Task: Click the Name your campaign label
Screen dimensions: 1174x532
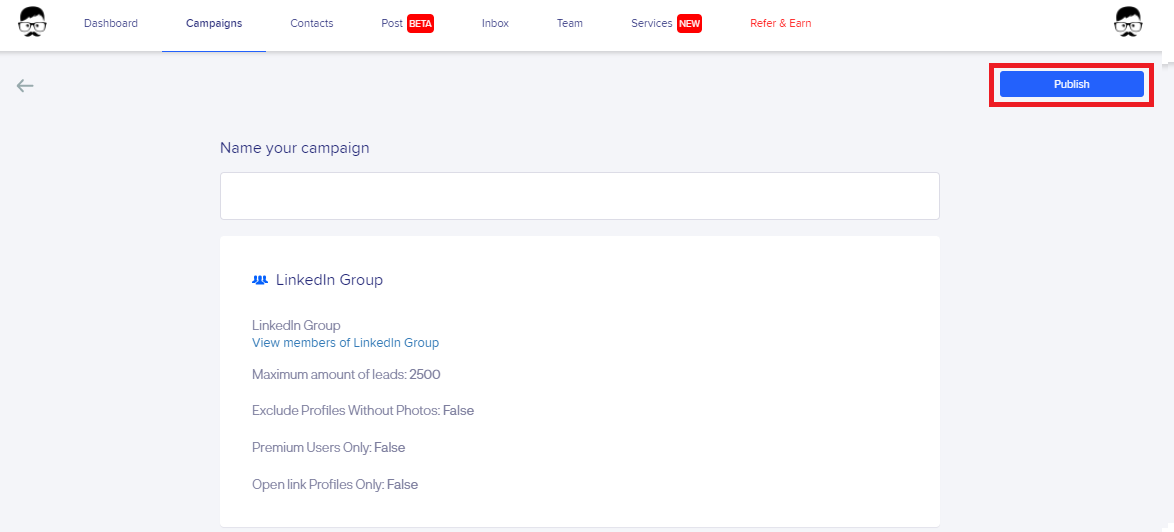Action: [294, 148]
